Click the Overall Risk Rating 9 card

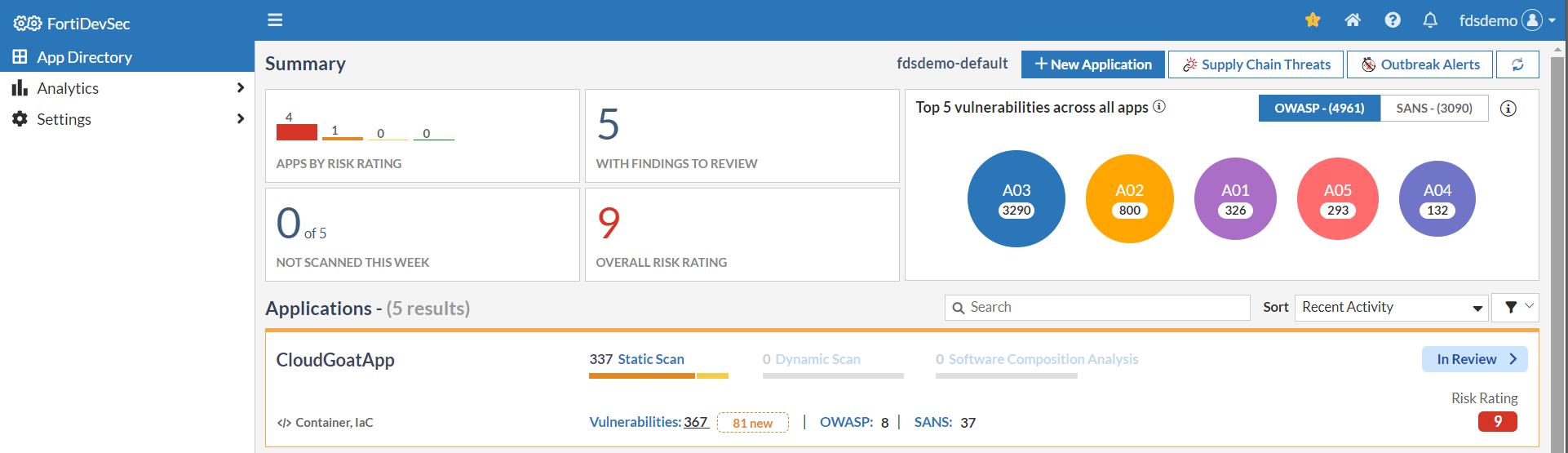742,235
